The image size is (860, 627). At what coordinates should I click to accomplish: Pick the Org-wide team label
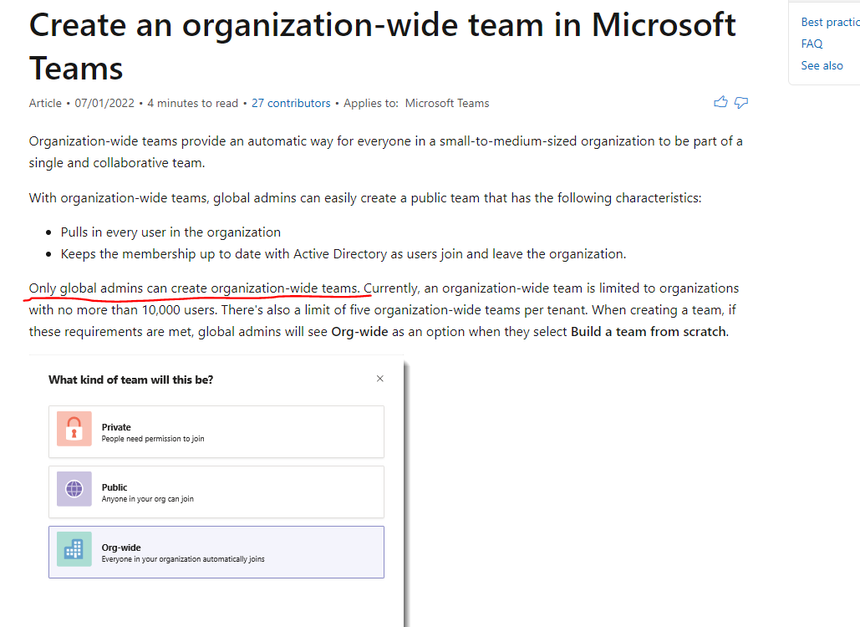119,547
